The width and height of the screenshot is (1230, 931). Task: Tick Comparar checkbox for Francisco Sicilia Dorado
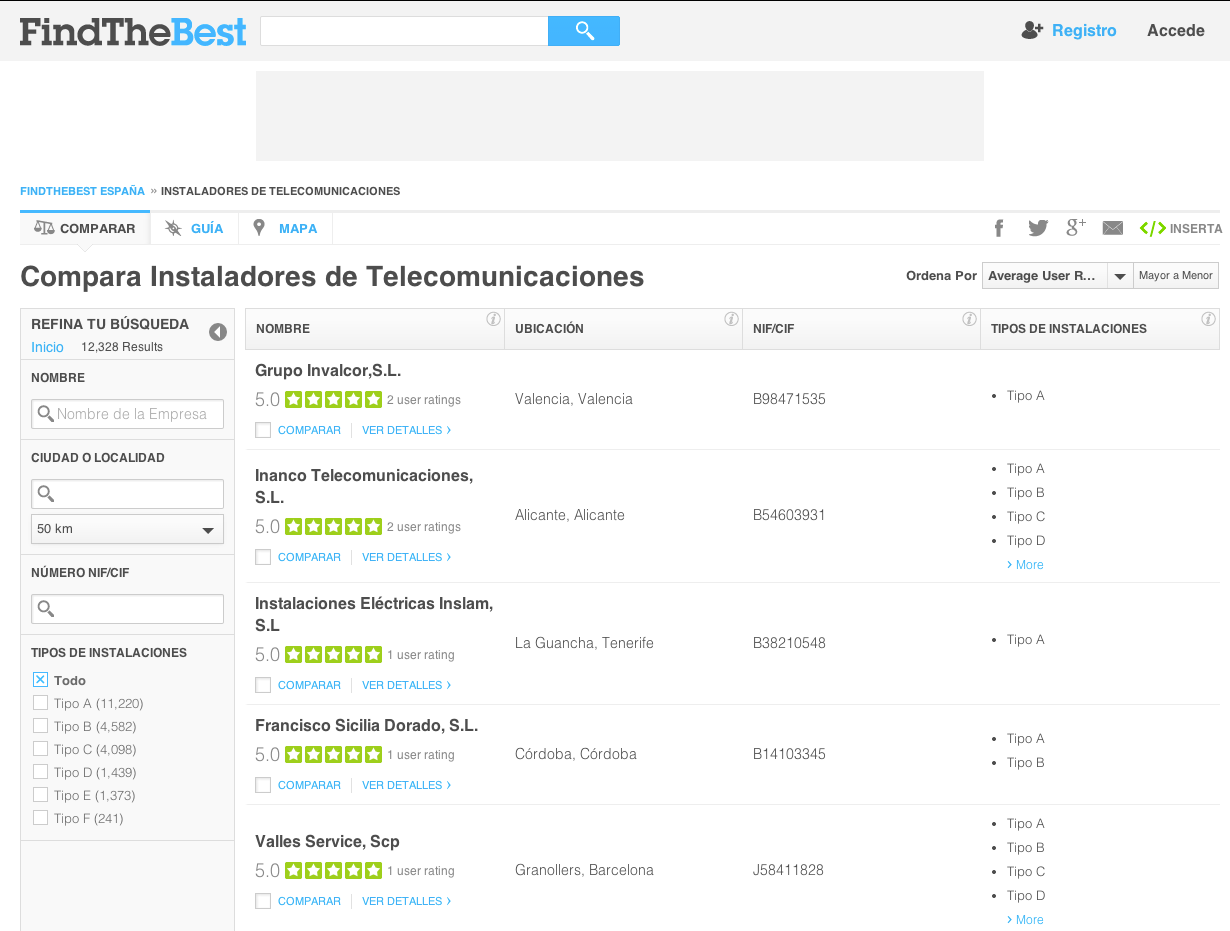pyautogui.click(x=263, y=785)
